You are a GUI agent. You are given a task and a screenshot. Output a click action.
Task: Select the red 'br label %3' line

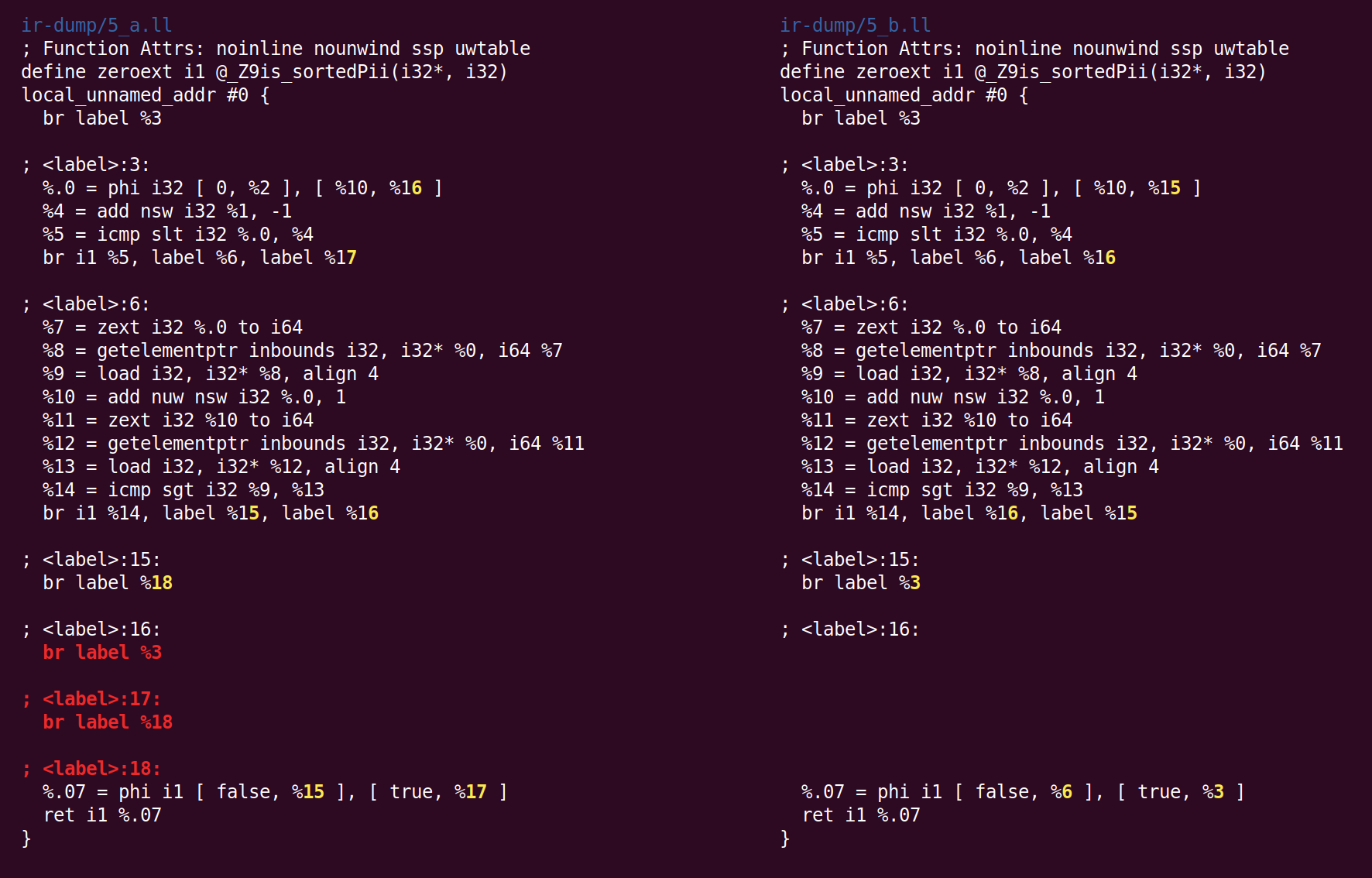point(102,653)
